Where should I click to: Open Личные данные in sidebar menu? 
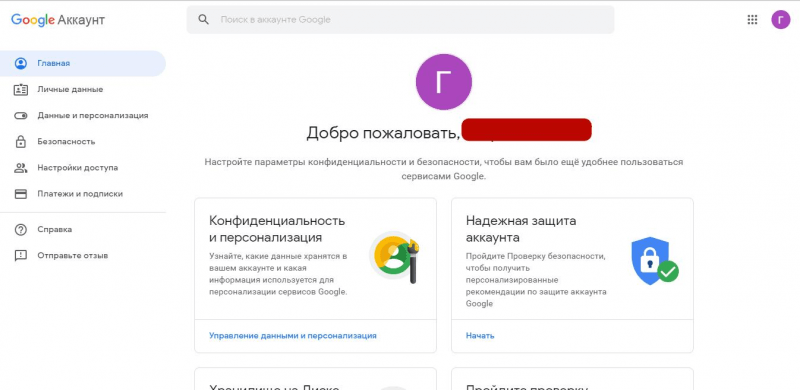click(70, 89)
